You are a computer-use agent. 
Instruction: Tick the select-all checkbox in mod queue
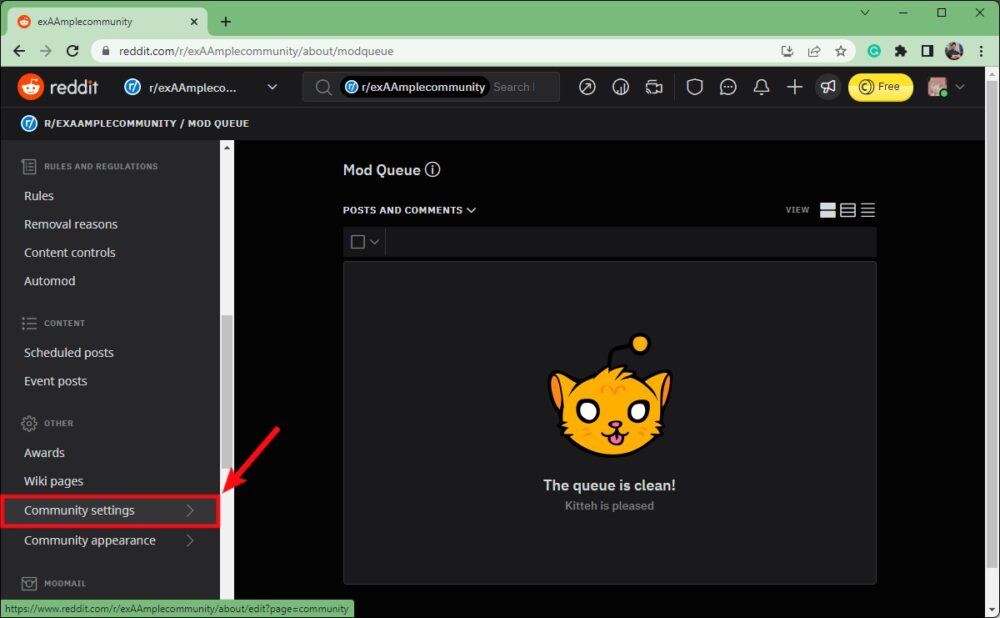(x=358, y=242)
